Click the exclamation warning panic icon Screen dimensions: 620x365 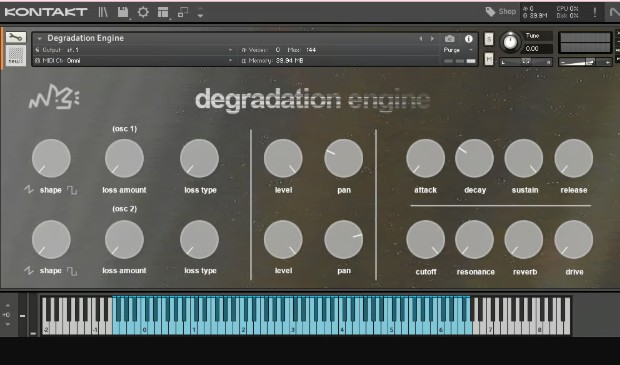(595, 12)
